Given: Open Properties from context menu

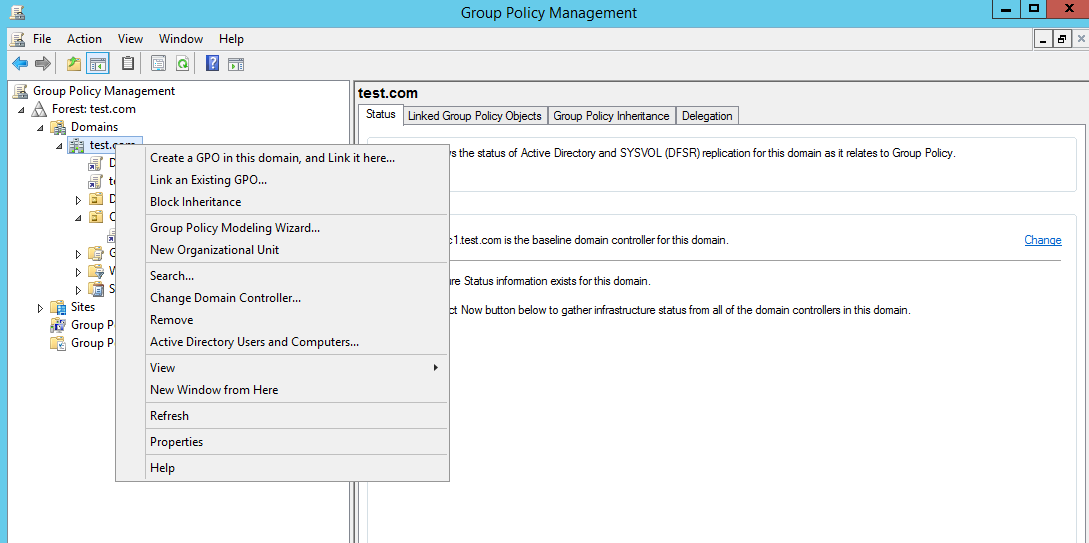Looking at the screenshot, I should point(283,442).
